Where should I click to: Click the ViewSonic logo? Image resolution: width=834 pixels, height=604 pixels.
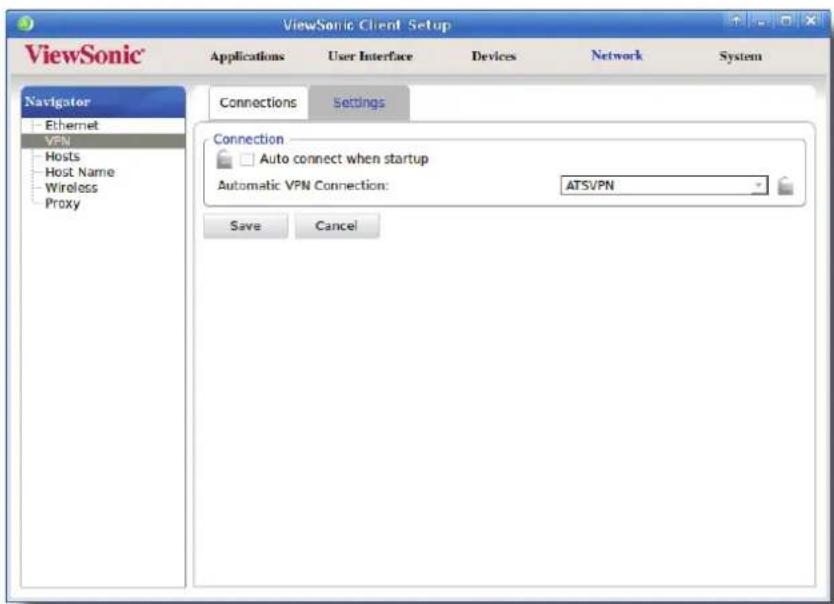click(85, 55)
